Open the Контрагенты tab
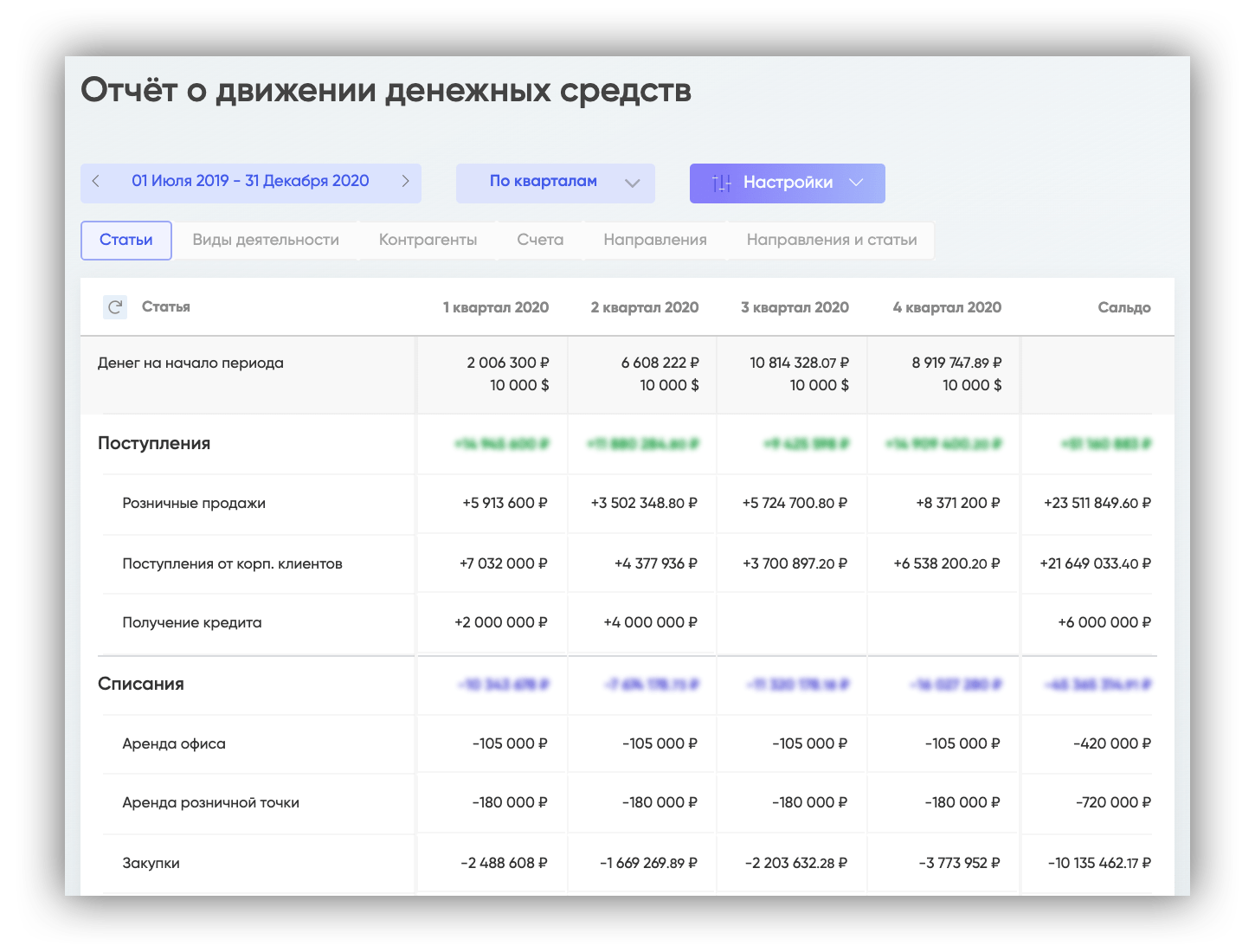The image size is (1255, 952). tap(428, 241)
